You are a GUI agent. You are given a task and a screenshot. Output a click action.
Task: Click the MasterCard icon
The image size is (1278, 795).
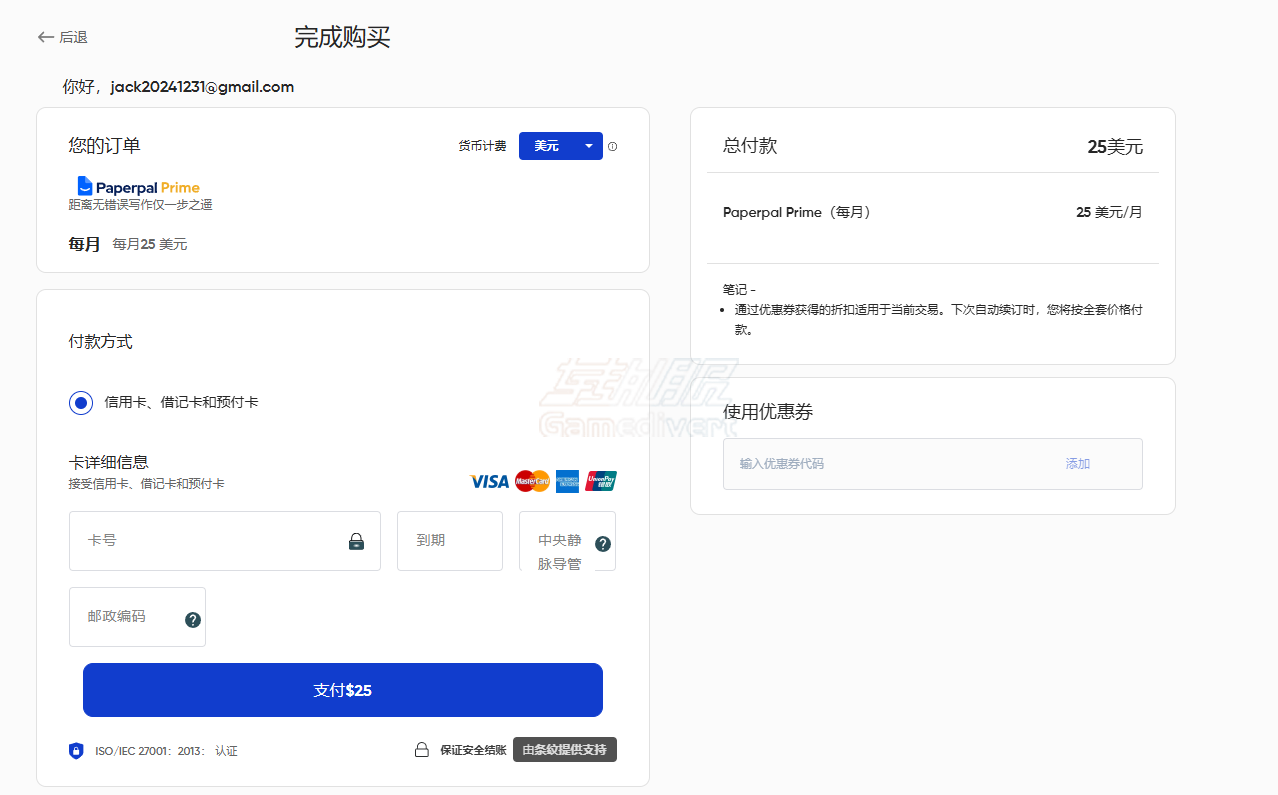click(532, 481)
